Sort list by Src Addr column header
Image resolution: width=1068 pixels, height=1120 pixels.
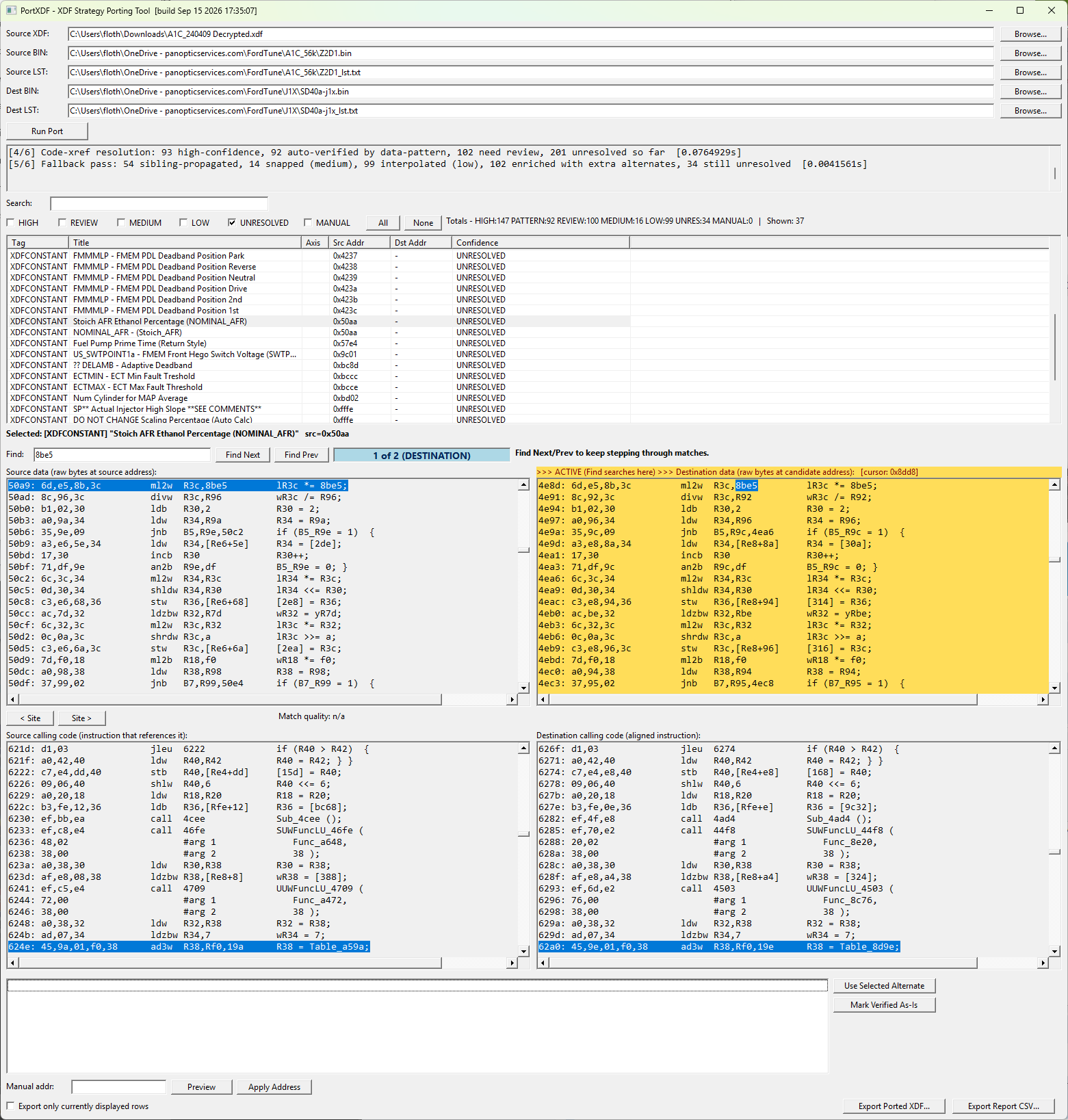(x=359, y=242)
